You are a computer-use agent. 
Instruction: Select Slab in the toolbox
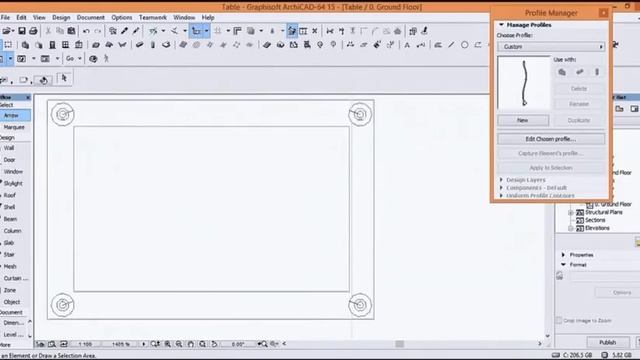[9, 242]
